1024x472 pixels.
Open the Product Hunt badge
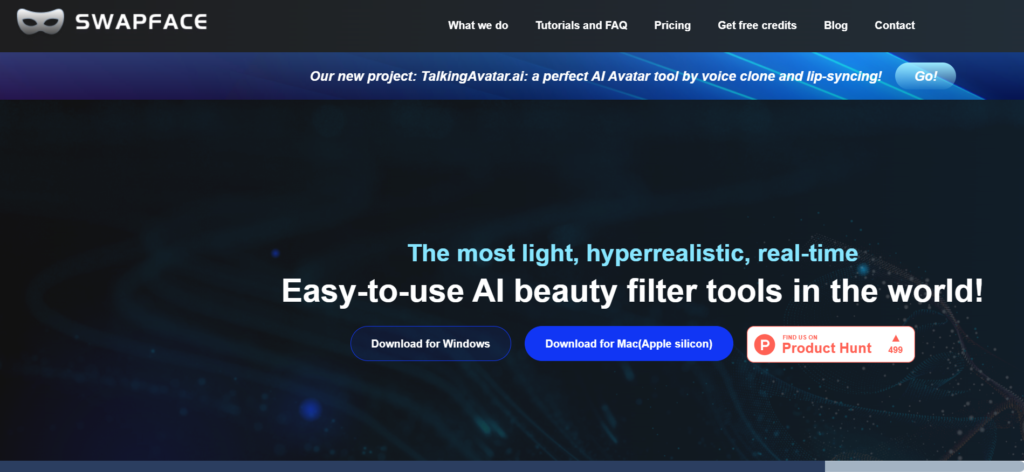pyautogui.click(x=831, y=344)
